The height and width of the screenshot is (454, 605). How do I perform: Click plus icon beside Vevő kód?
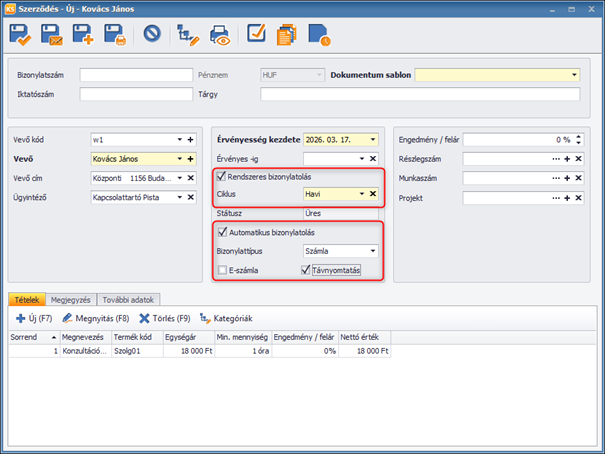(191, 140)
